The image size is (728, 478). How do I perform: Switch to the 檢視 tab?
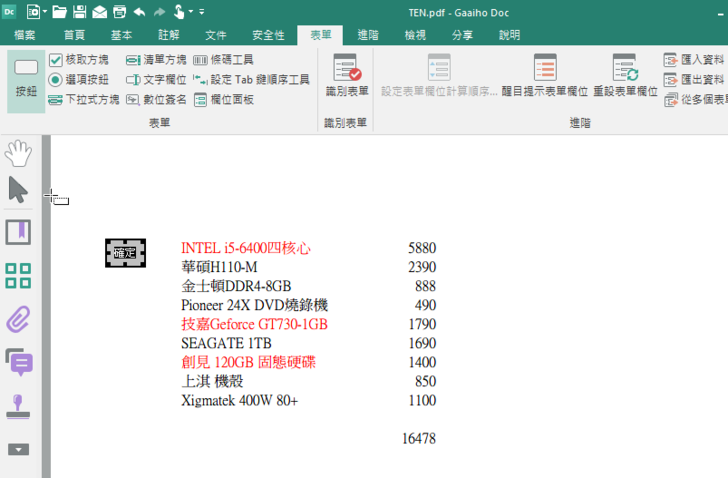tap(416, 35)
